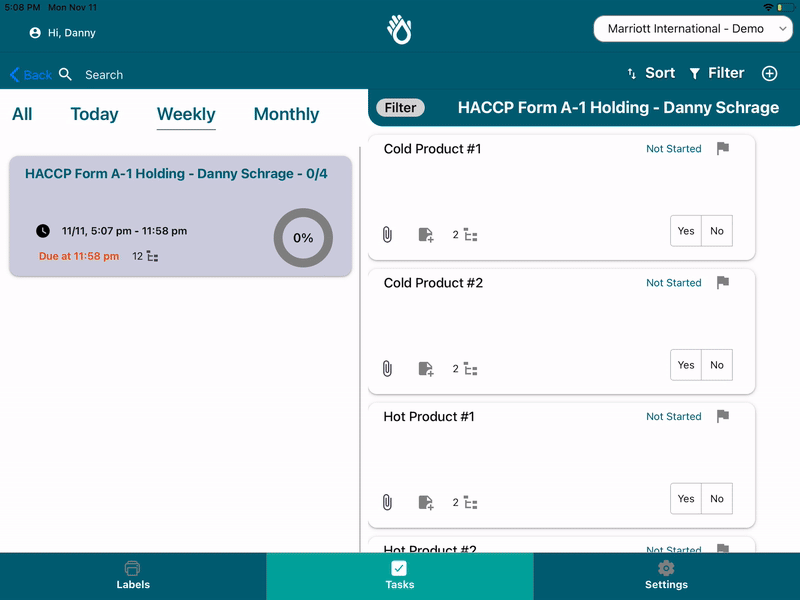Open the Filter options in toolbar
Image resolution: width=800 pixels, height=600 pixels.
(716, 73)
